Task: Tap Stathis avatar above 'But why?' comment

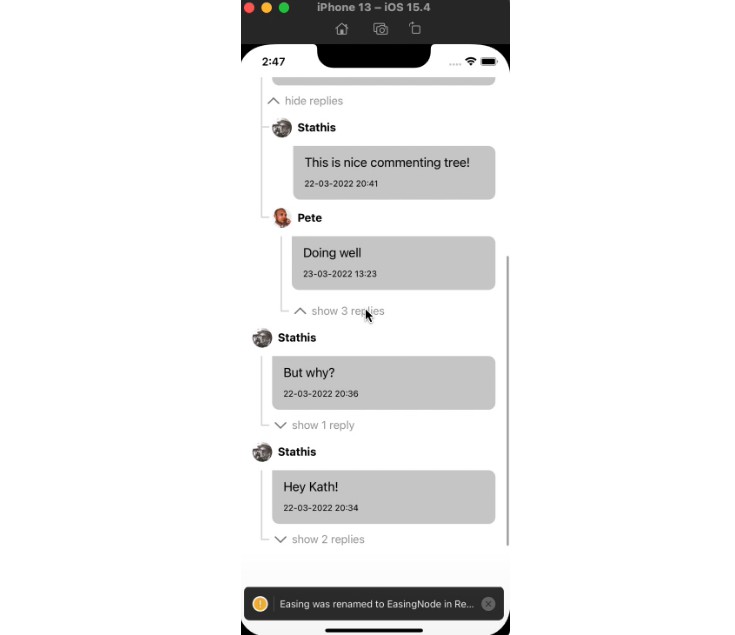Action: point(262,338)
